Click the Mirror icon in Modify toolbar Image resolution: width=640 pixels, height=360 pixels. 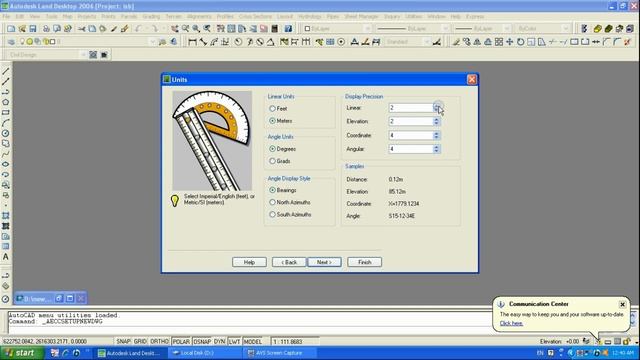coord(477,42)
